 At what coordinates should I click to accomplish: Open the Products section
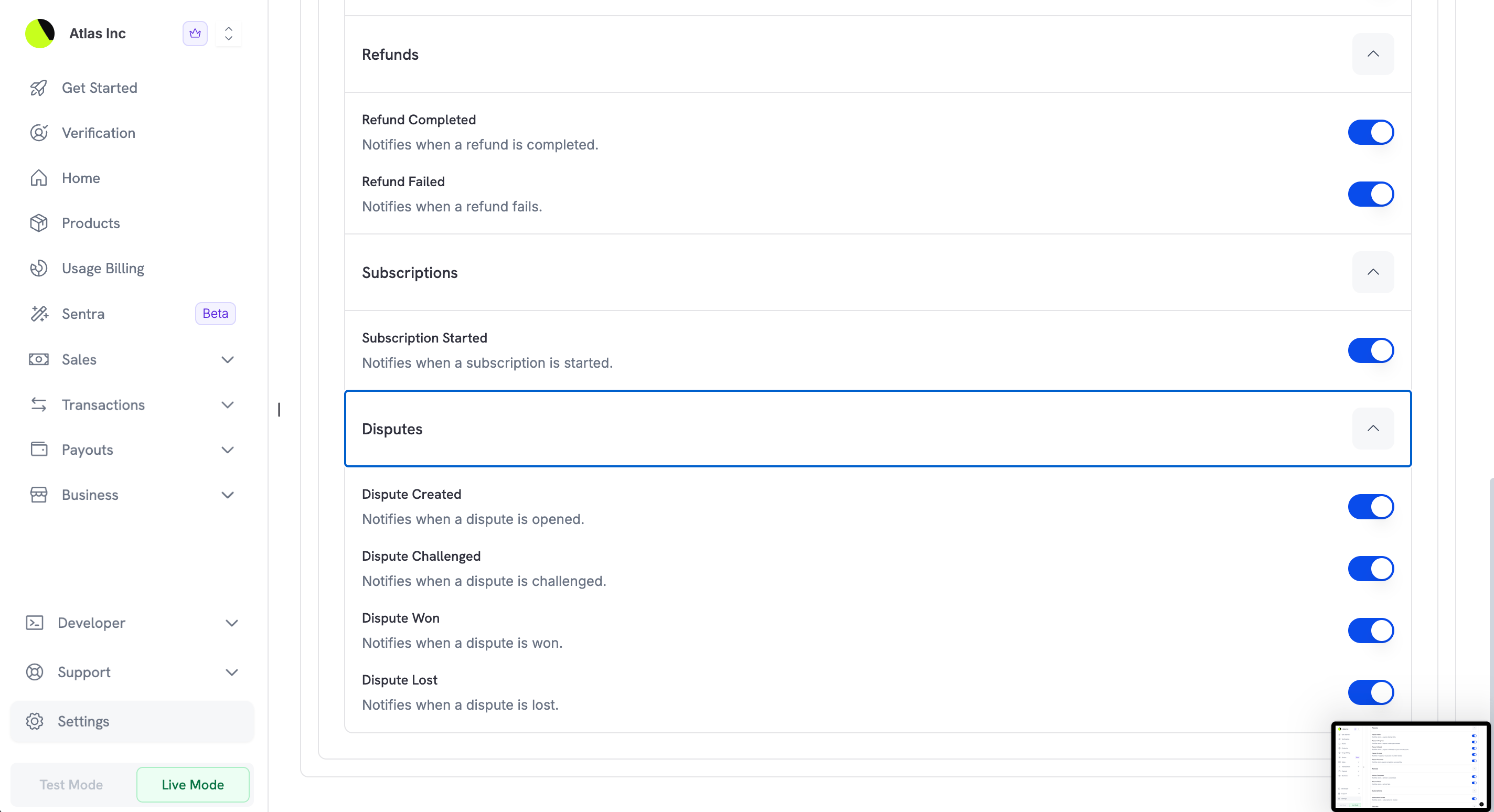pos(91,223)
